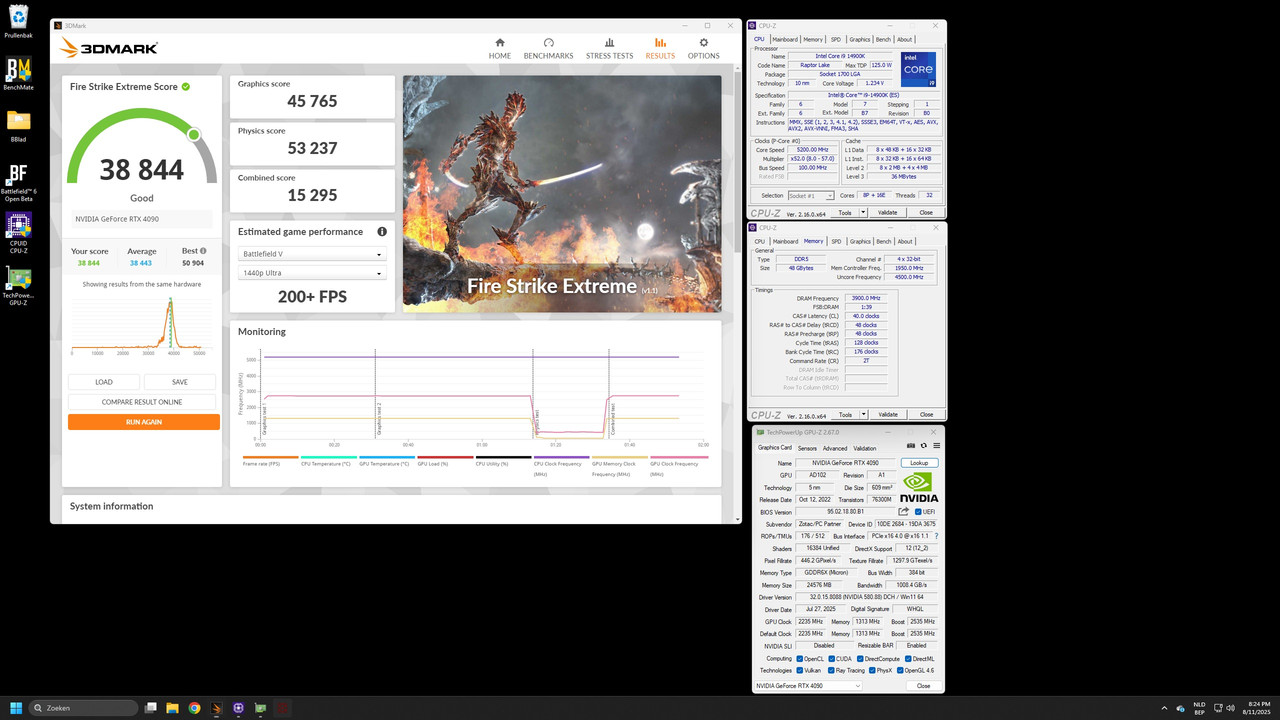The width and height of the screenshot is (1280, 720).
Task: Switch to Mainboard tab in top CPU-Z window
Action: [x=784, y=39]
